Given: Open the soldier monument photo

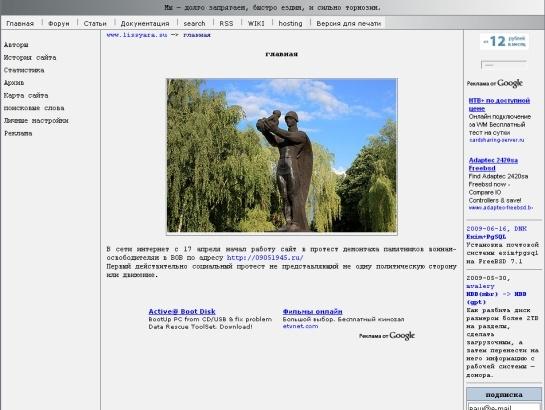Looking at the screenshot, I should (x=282, y=156).
